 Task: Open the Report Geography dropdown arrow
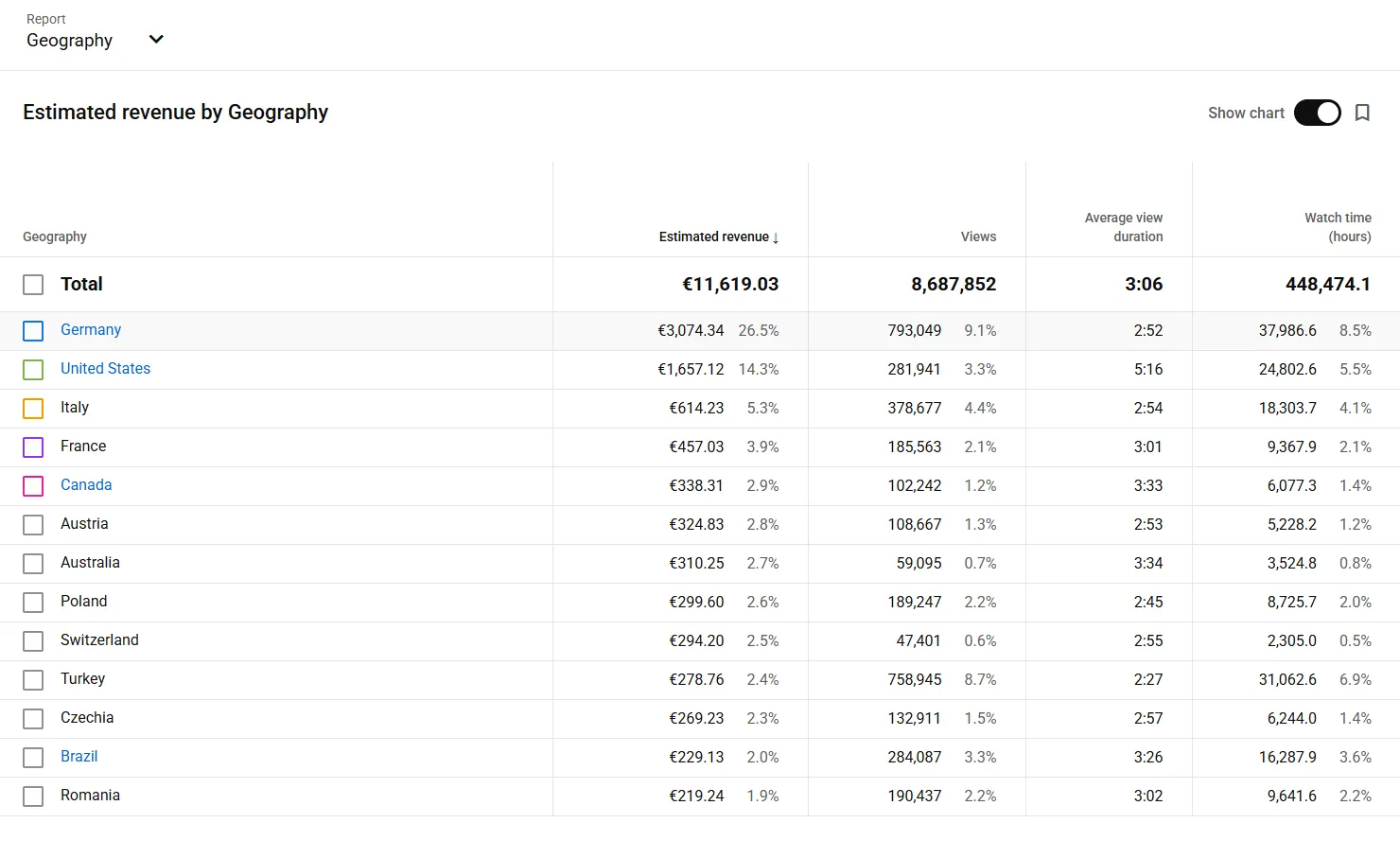point(157,40)
